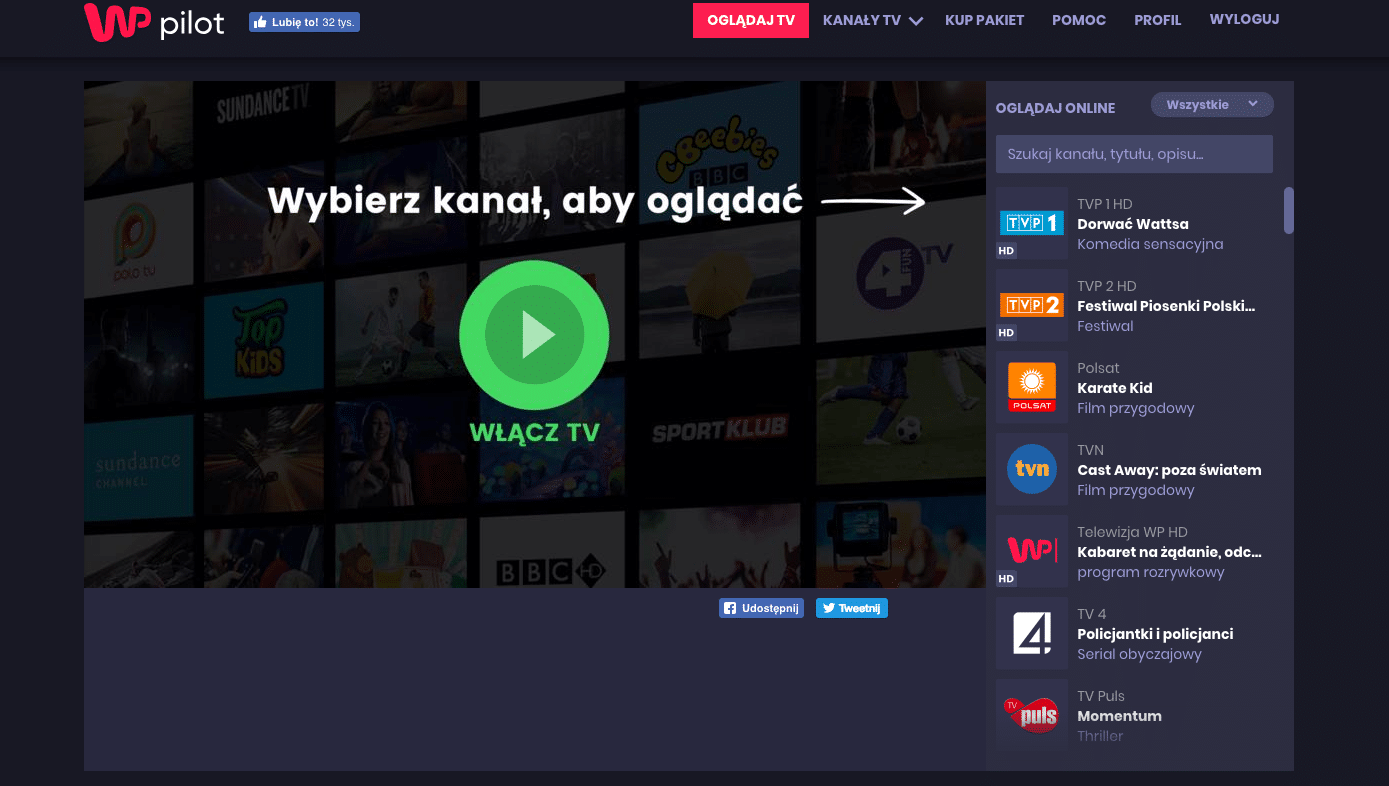Click the Festiwal genre label under TVP 2
Viewport: 1389px width, 786px height.
[x=1105, y=326]
